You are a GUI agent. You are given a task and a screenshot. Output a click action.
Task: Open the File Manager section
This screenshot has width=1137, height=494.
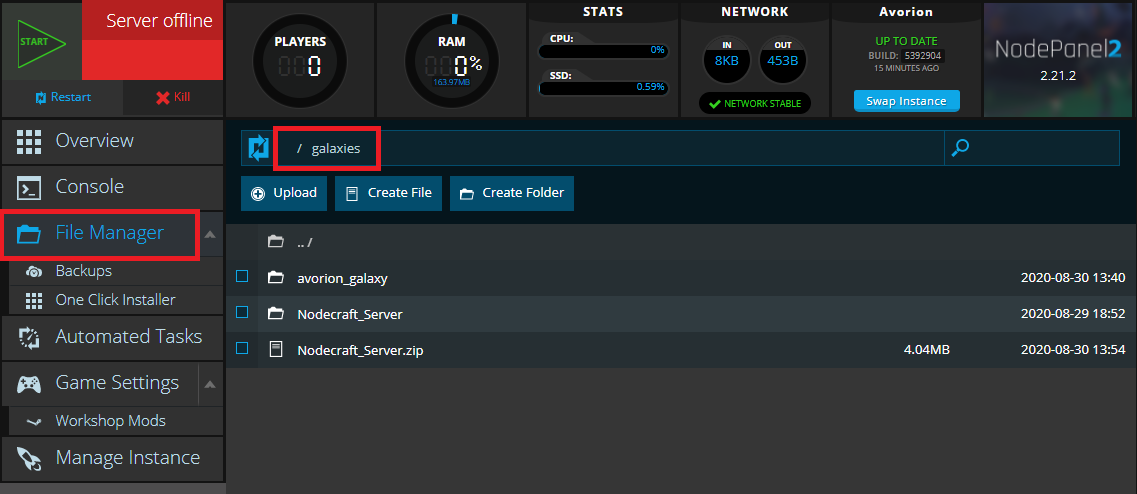[100, 233]
